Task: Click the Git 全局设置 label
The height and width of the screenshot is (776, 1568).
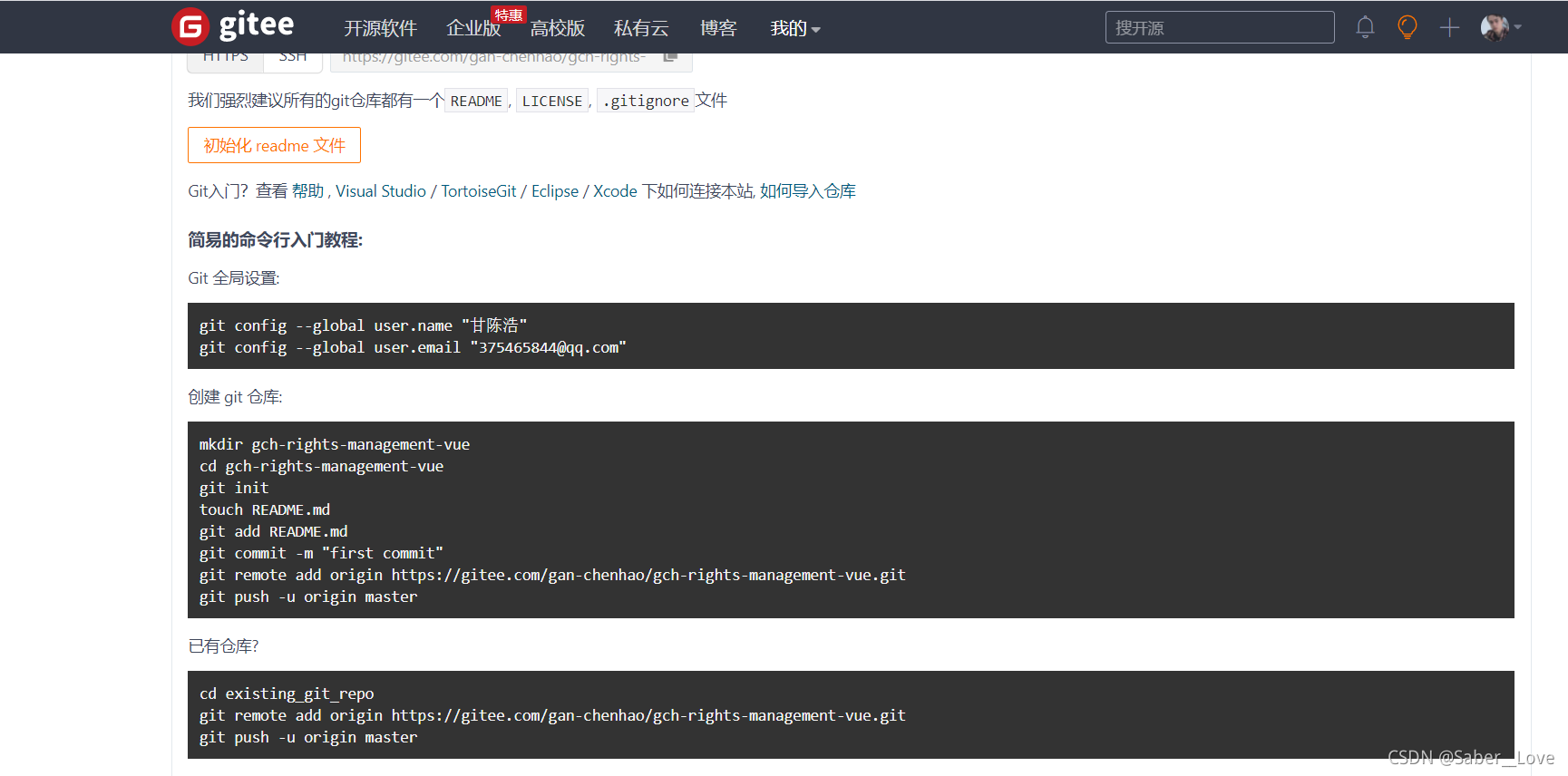Action: pyautogui.click(x=234, y=278)
